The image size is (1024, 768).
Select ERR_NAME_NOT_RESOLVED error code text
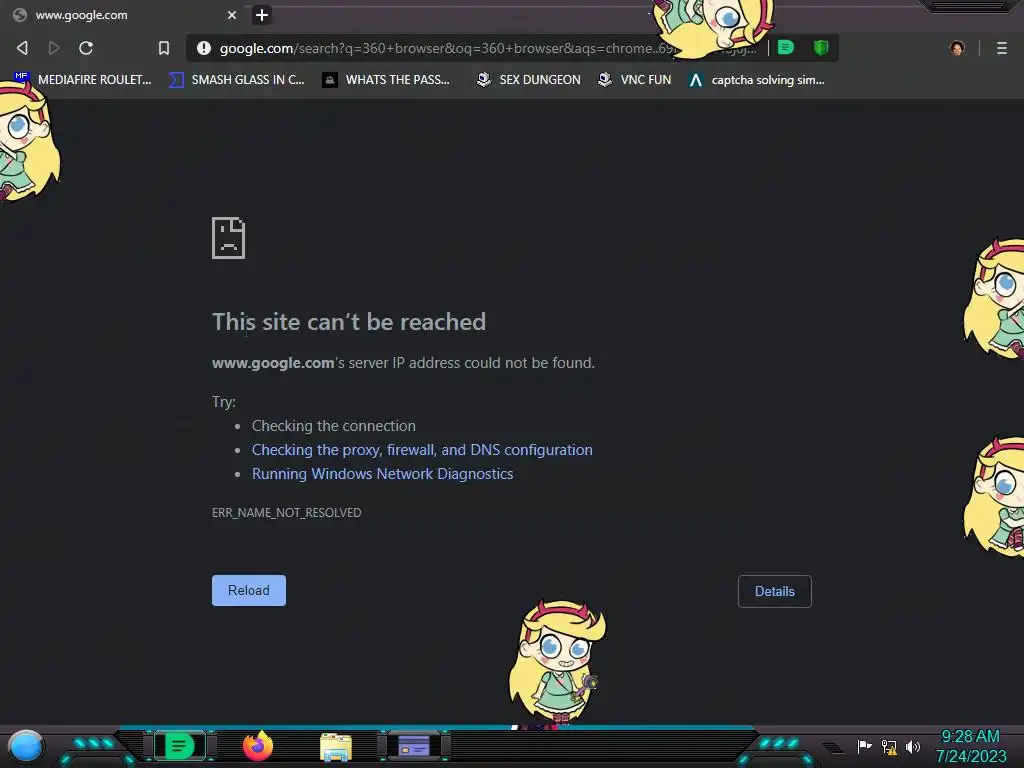(286, 513)
